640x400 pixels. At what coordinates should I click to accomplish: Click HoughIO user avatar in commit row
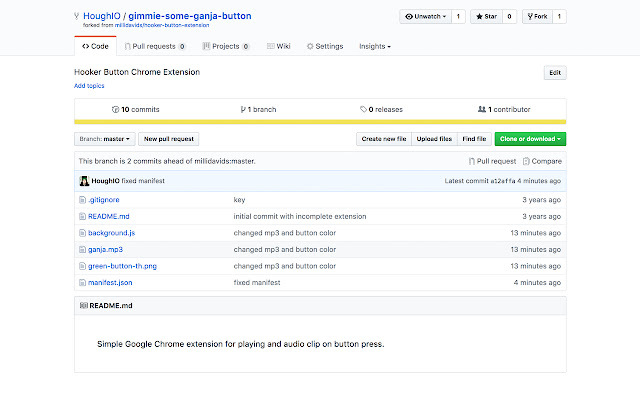tap(84, 181)
